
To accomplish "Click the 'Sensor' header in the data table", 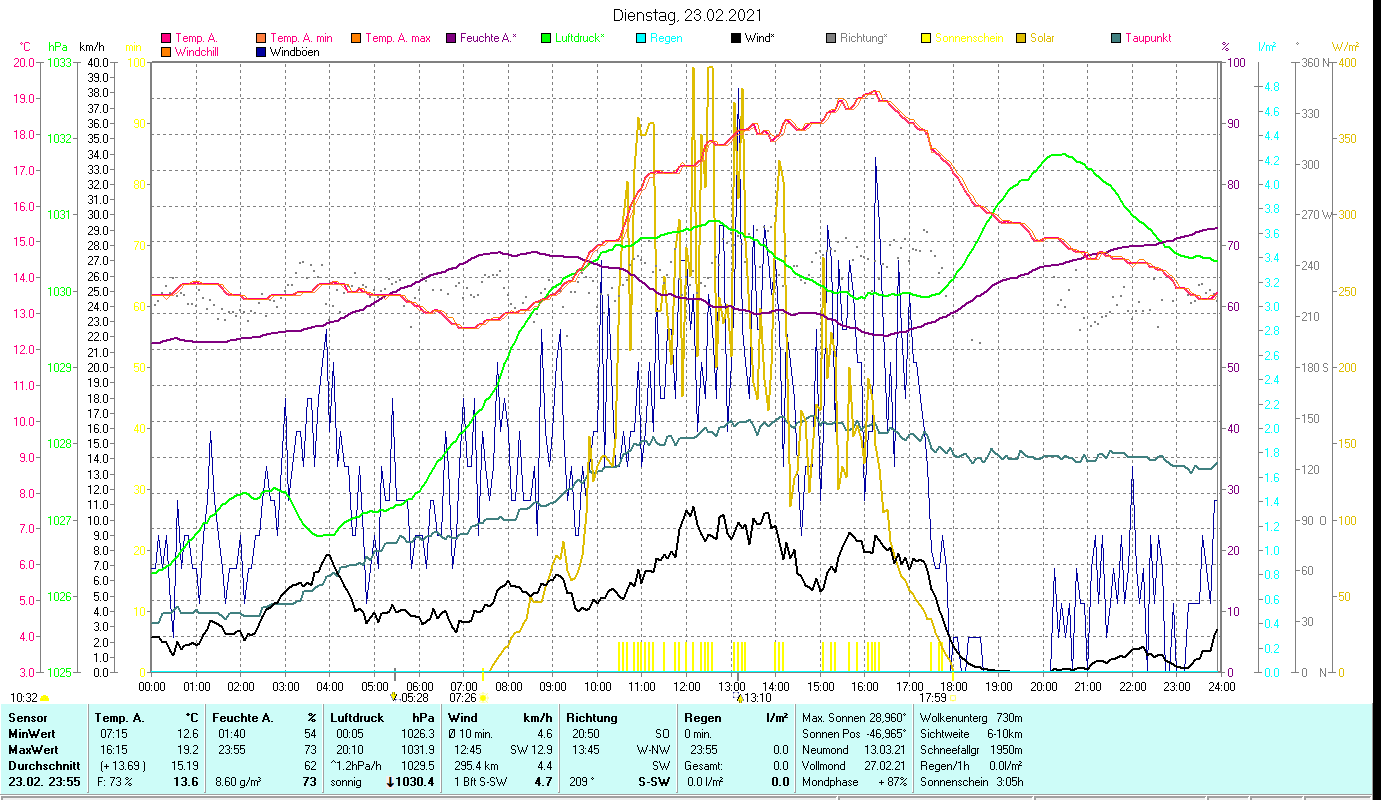I will [x=26, y=718].
